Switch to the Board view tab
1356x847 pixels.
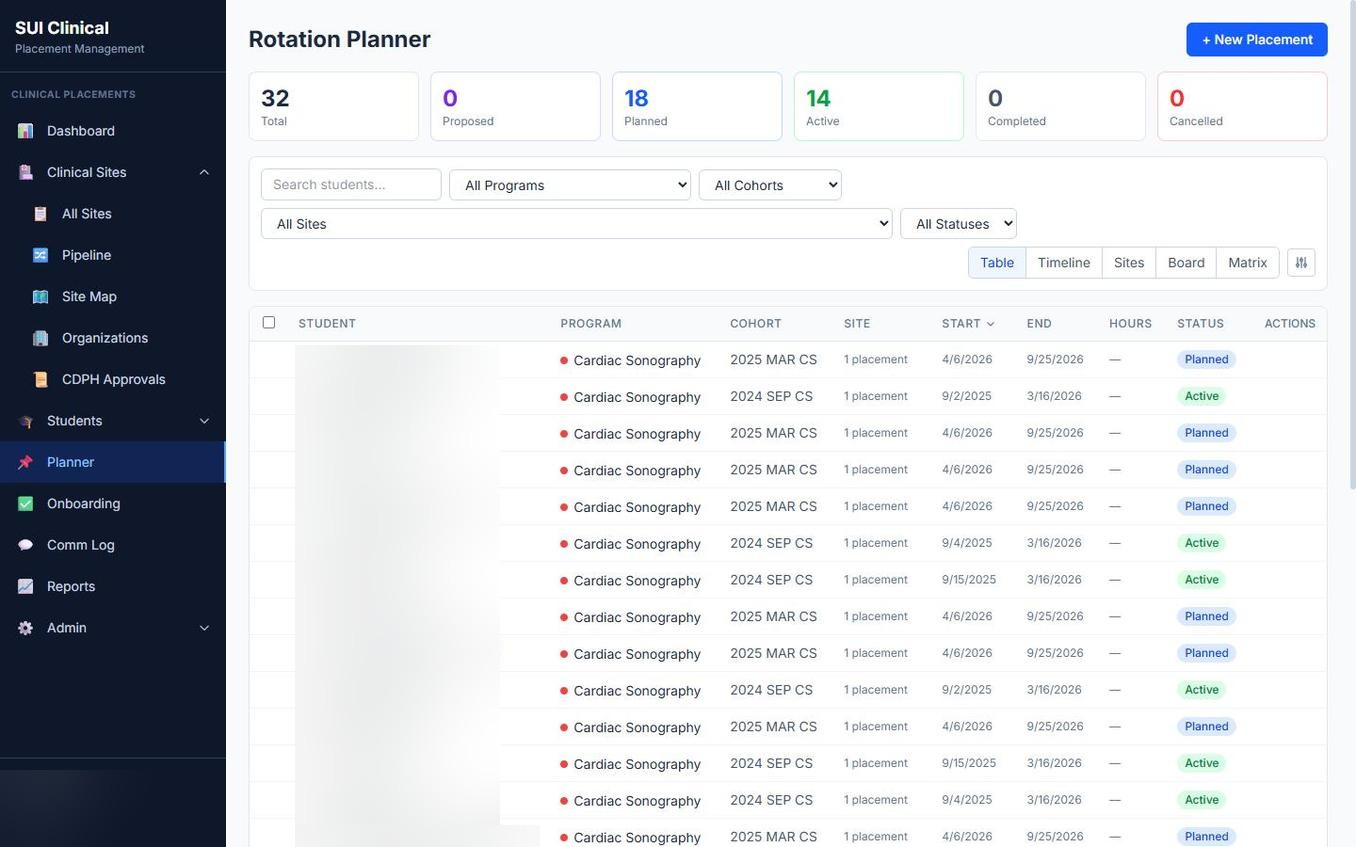click(1185, 262)
